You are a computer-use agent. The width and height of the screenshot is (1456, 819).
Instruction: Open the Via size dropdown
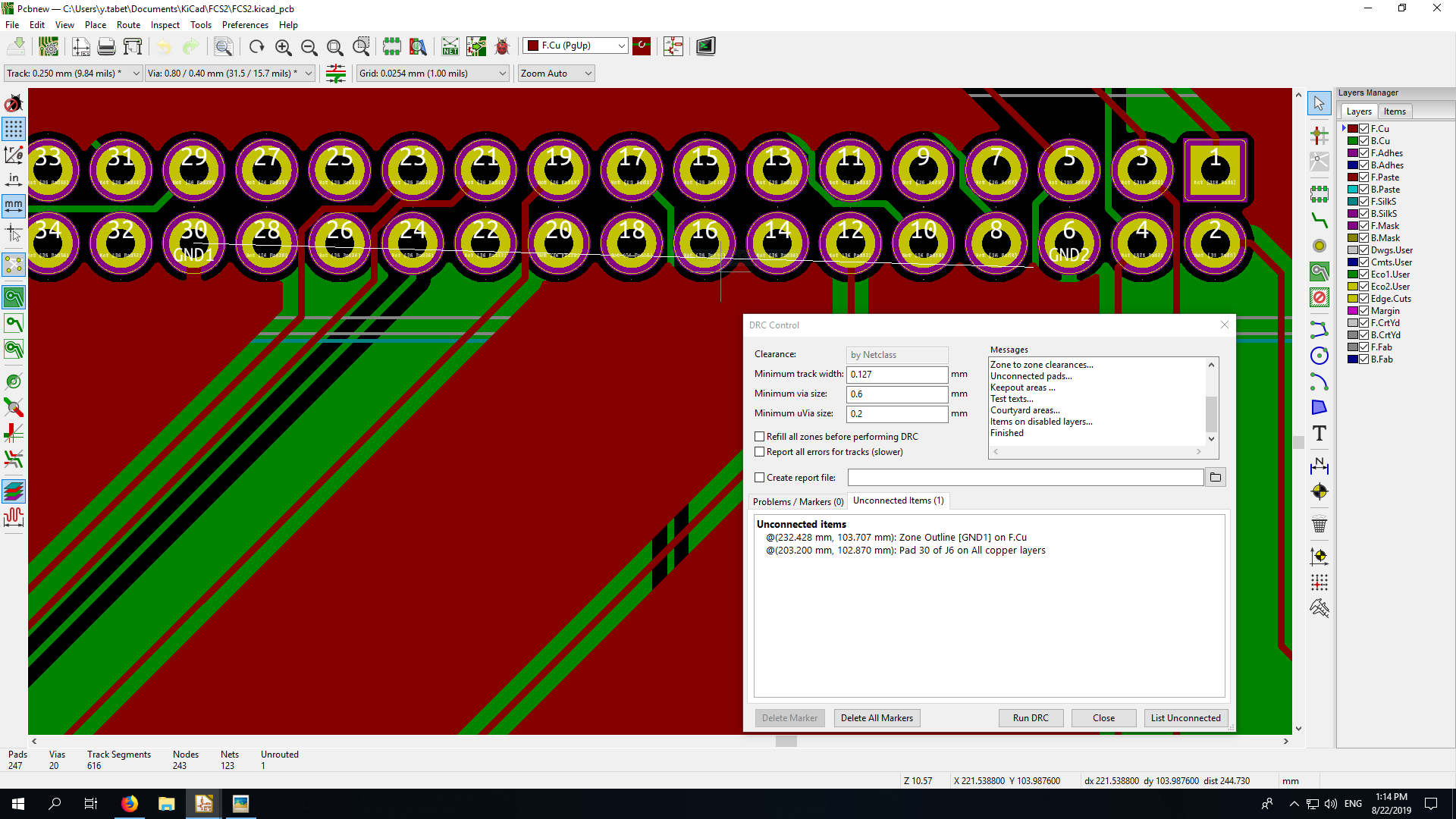pos(230,74)
